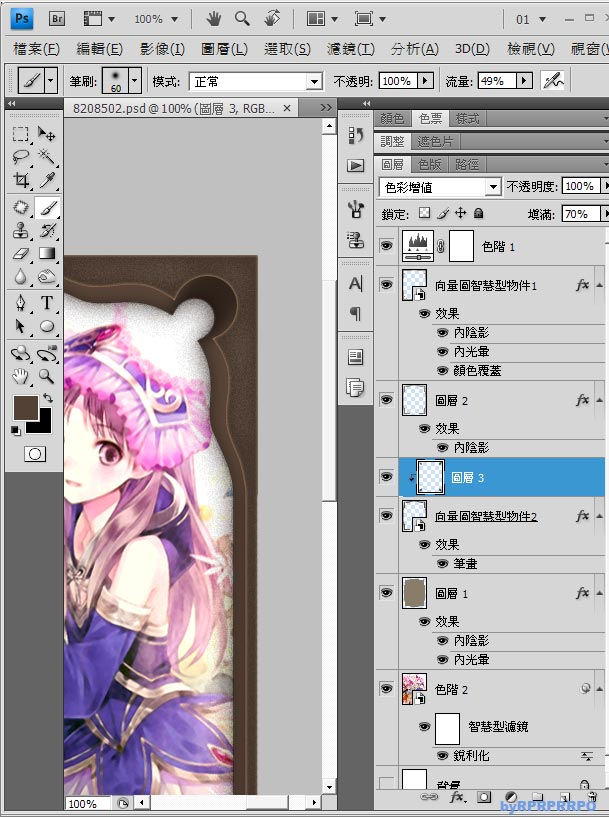Open the Actions panel play icon
Viewport: 609px width, 817px height.
click(356, 166)
